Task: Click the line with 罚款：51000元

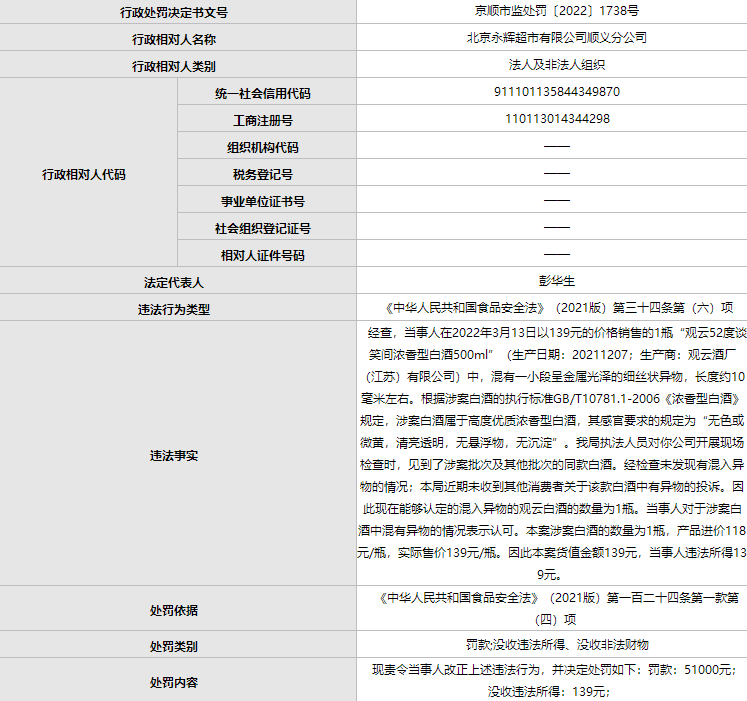Action: [554, 670]
